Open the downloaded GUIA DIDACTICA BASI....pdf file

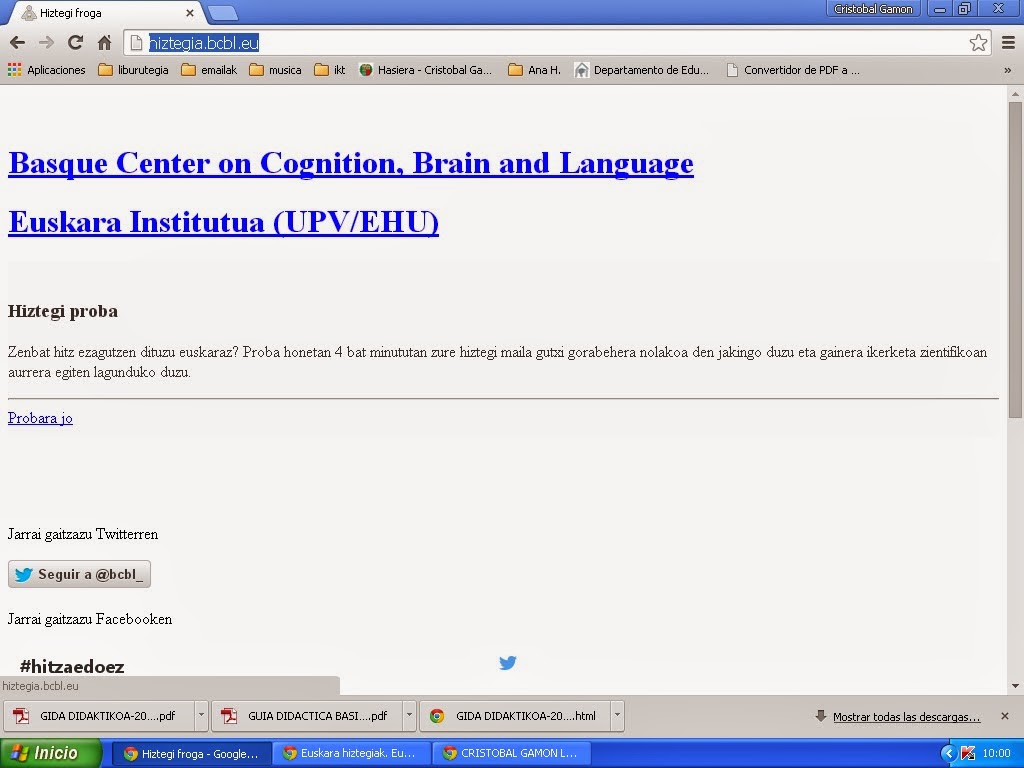tap(307, 716)
